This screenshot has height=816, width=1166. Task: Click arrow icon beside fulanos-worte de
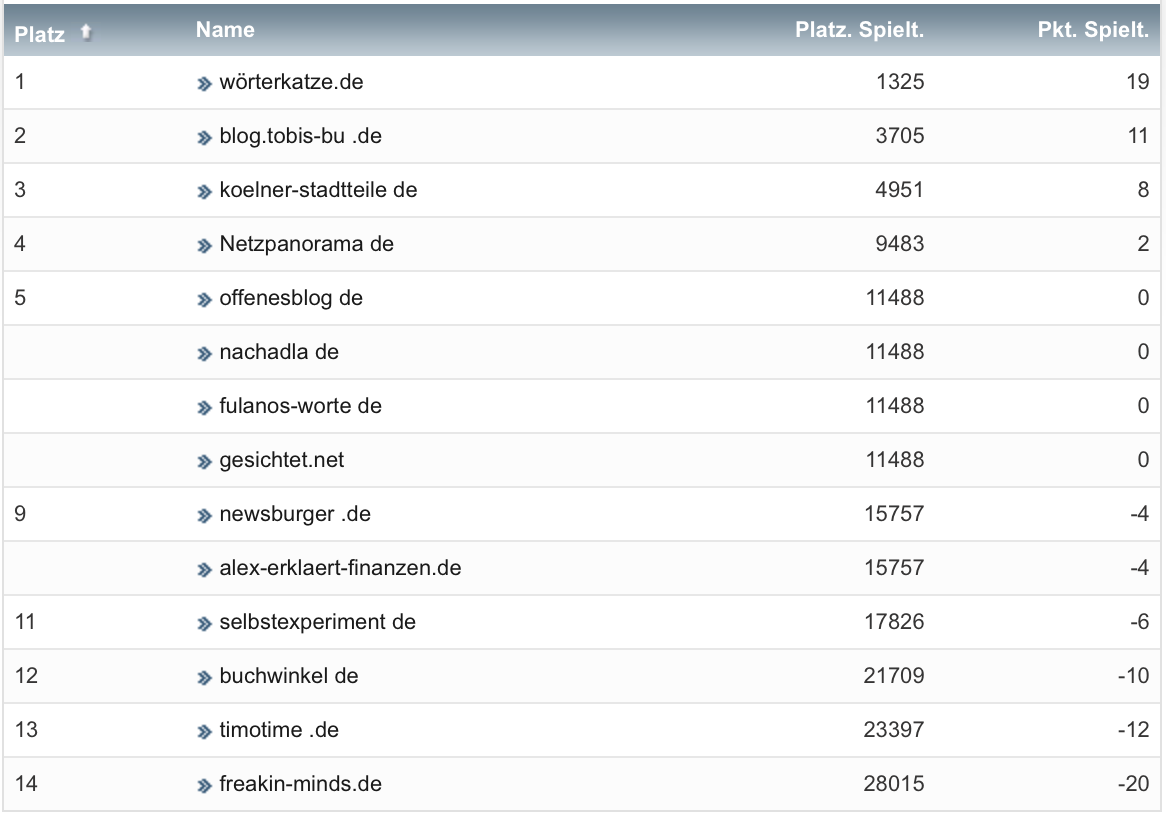point(204,408)
